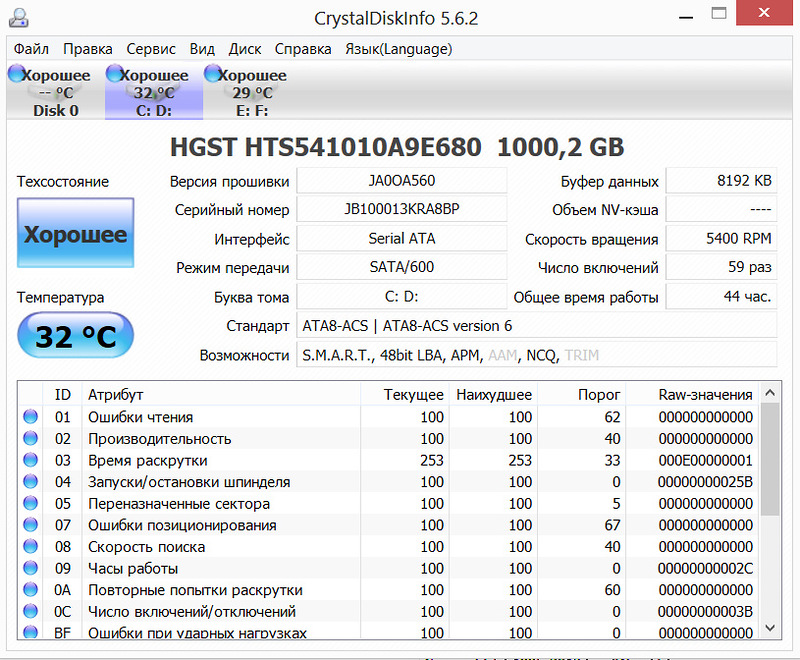Click the transfer mode field SATA/600
The width and height of the screenshot is (800, 660).
(402, 267)
